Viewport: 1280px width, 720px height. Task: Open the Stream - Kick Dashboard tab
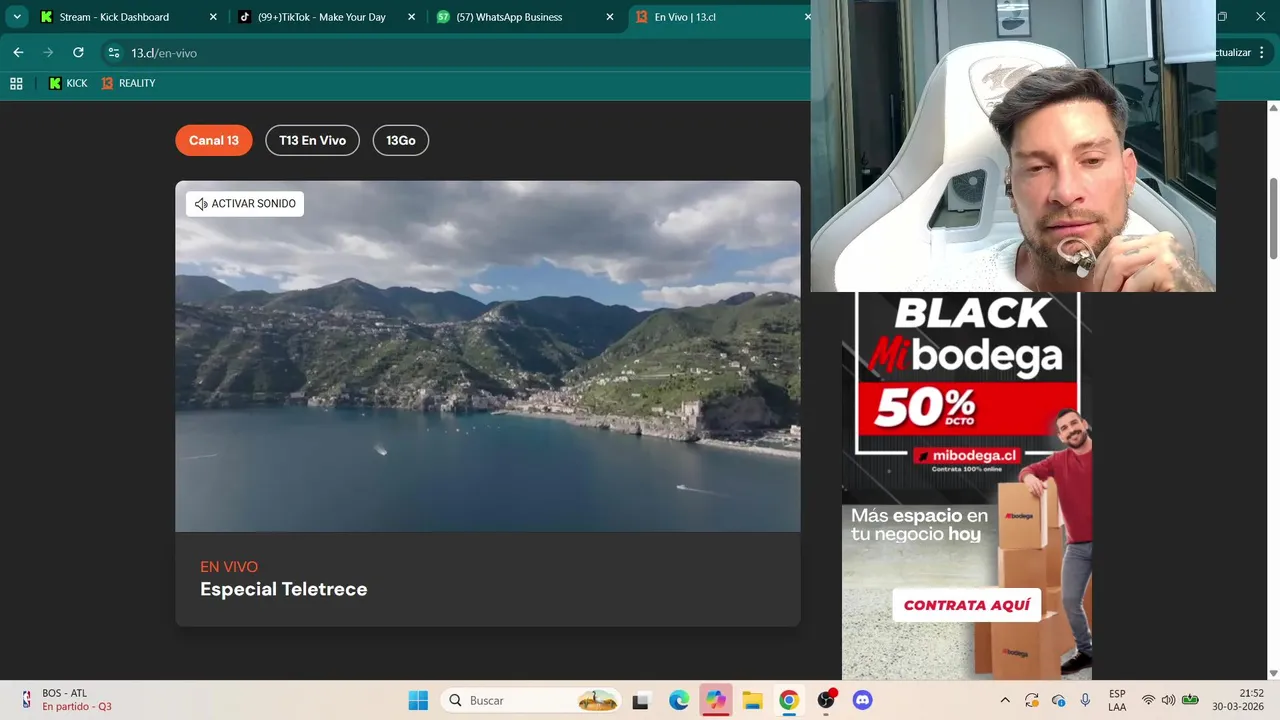tap(127, 17)
